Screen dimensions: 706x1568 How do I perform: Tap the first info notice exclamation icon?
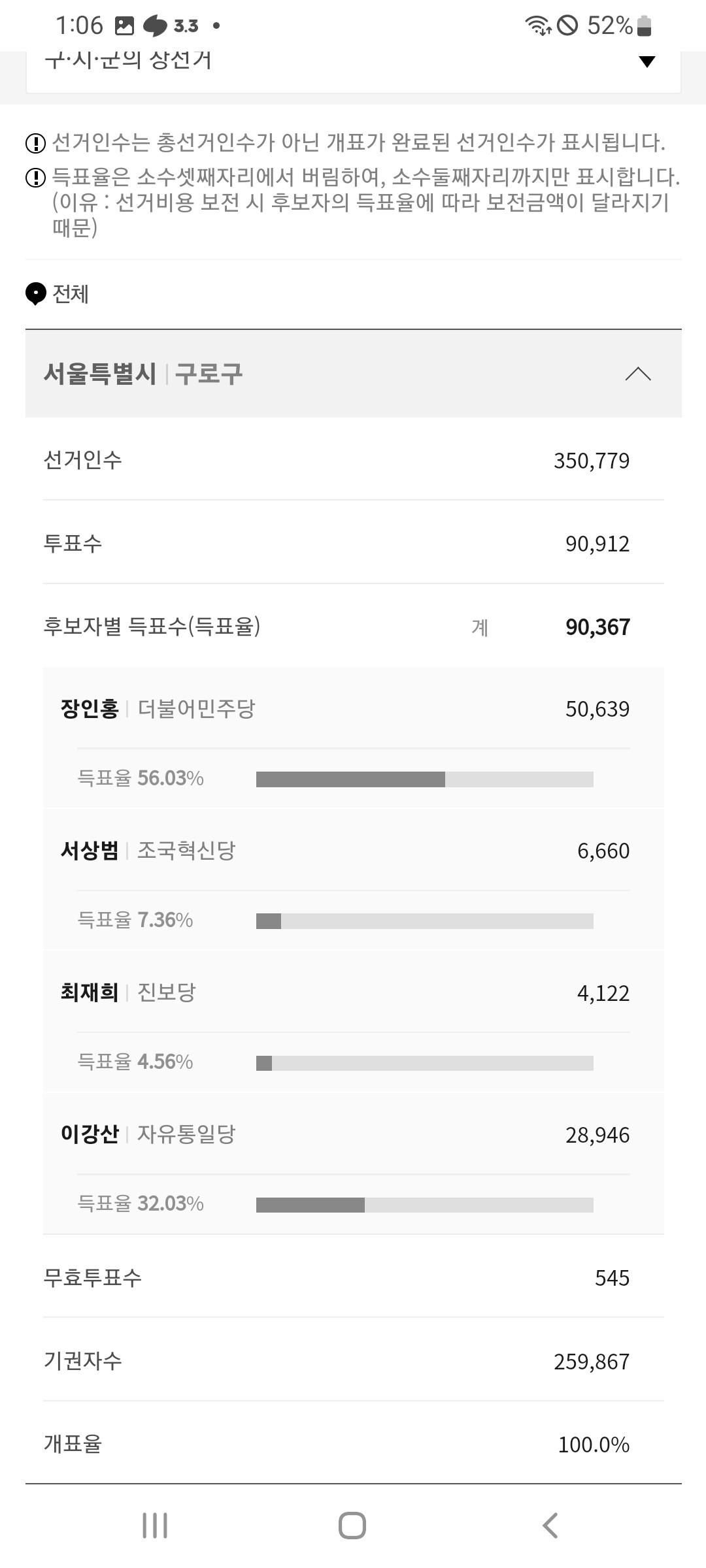35,142
